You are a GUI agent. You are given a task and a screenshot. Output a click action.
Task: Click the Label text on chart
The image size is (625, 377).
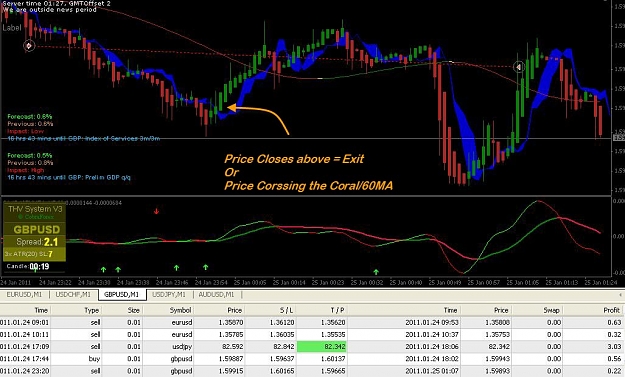(x=12, y=28)
